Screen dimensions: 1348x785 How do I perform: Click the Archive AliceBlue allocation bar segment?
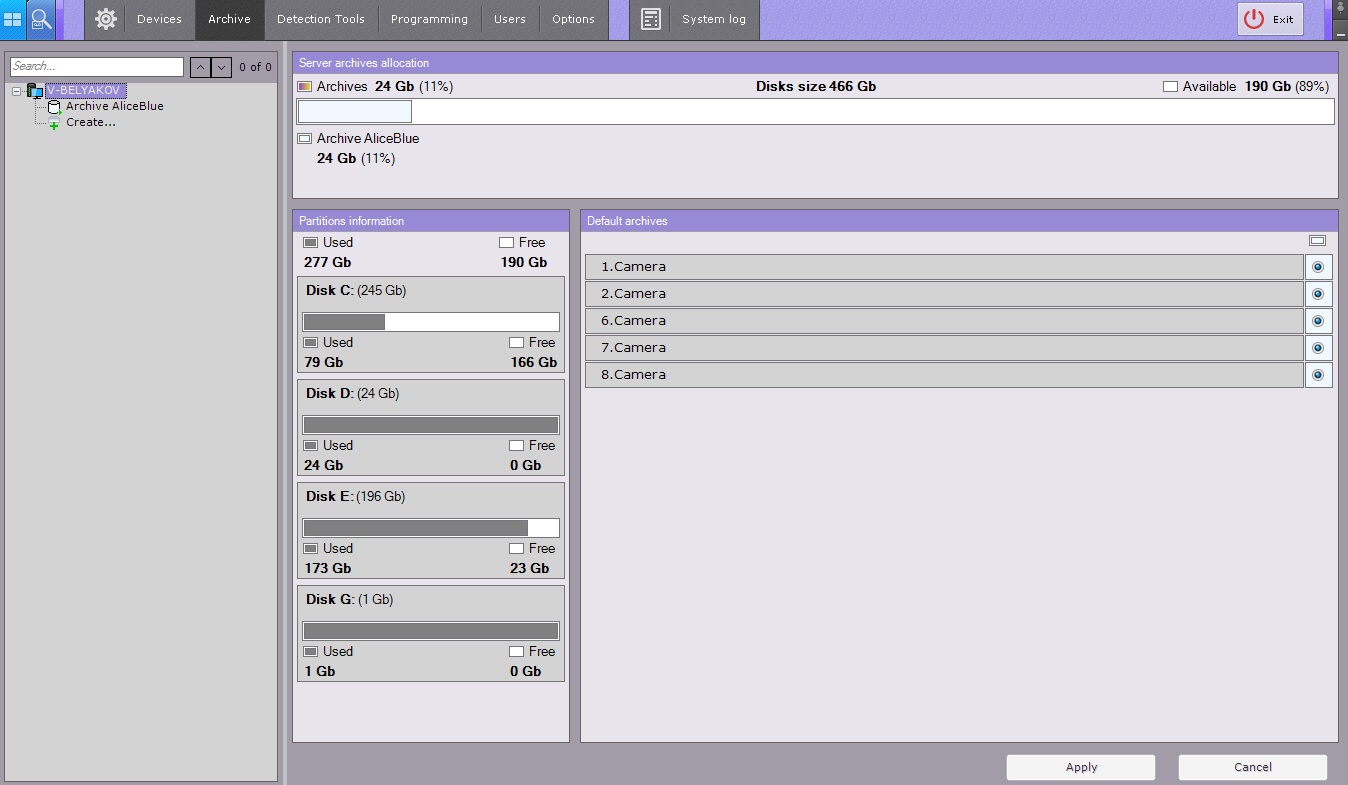[x=355, y=111]
